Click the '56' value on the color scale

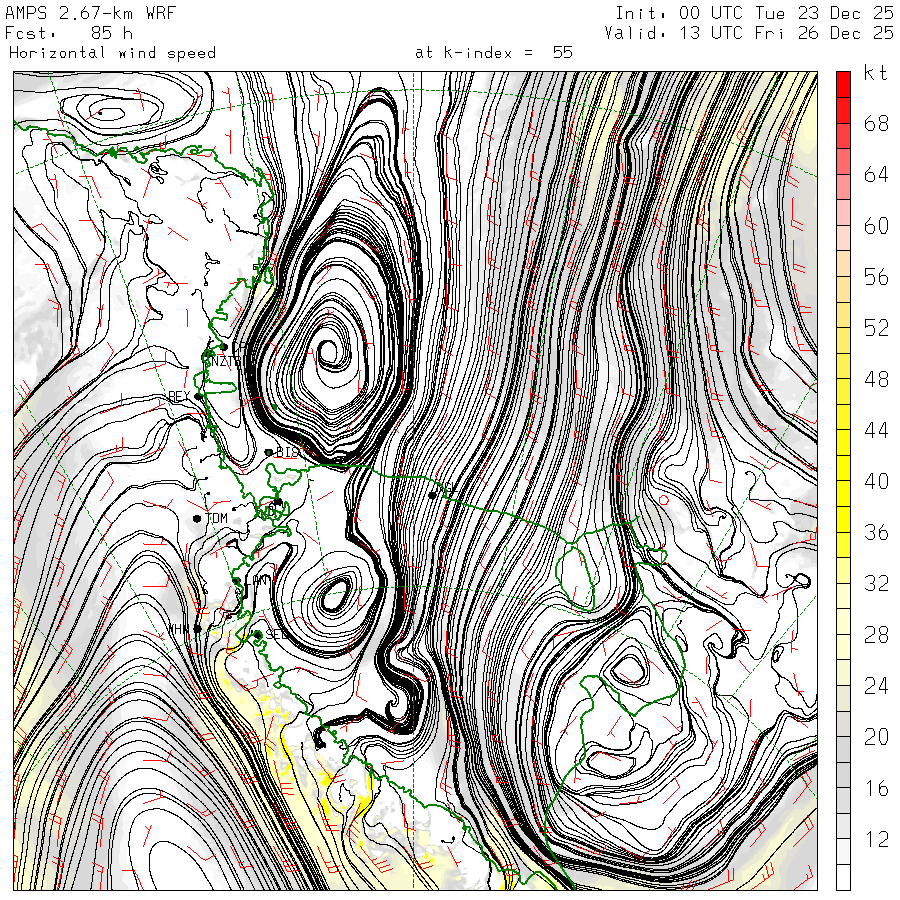tap(876, 277)
